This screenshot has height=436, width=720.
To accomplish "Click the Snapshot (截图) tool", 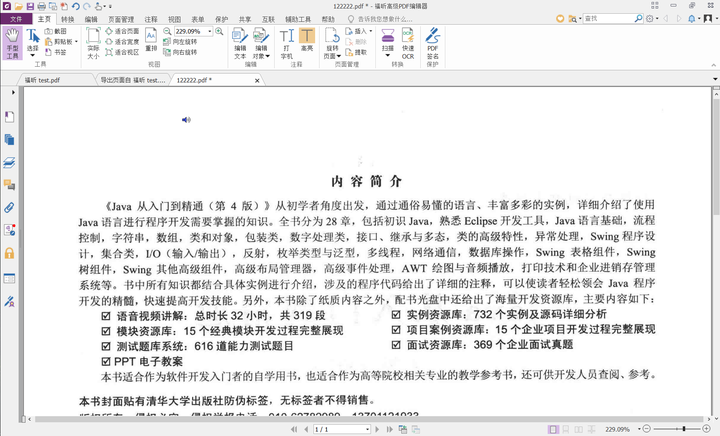I will coord(56,31).
